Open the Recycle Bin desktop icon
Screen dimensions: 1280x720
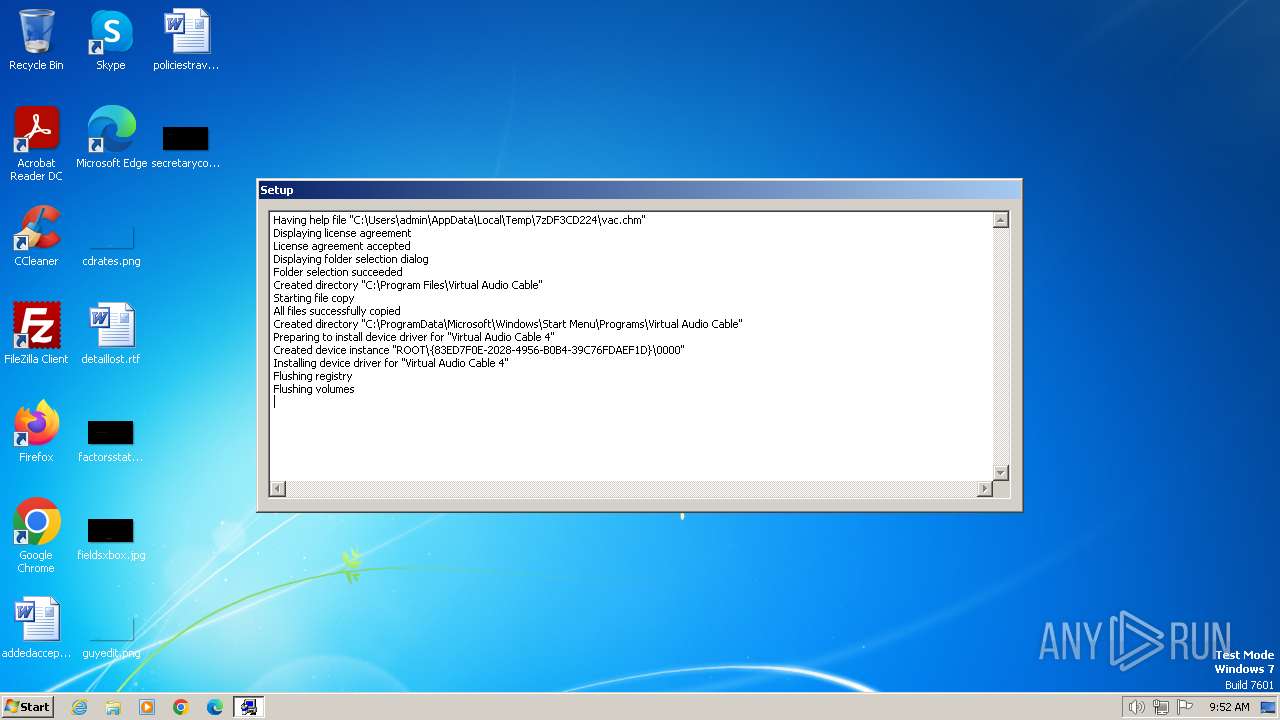point(36,40)
